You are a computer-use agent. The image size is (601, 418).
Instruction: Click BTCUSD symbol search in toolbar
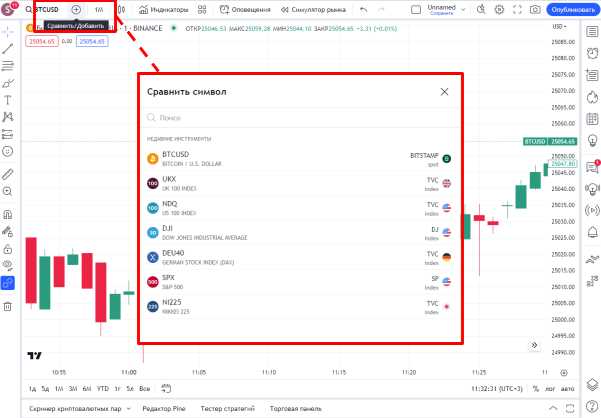click(x=42, y=10)
